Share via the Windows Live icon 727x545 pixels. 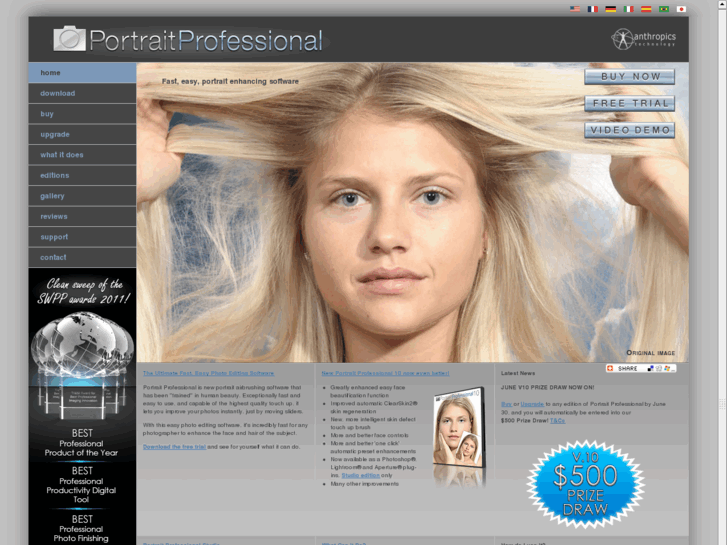(x=667, y=368)
